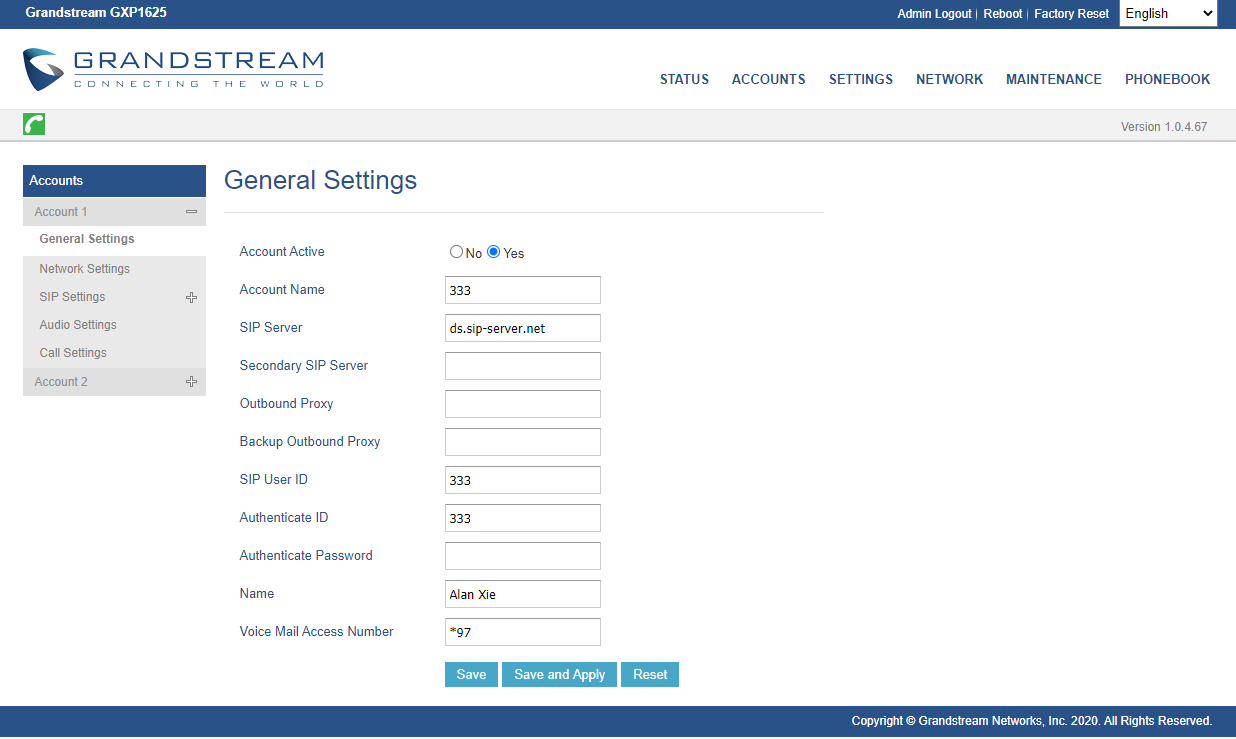The width and height of the screenshot is (1236, 739).
Task: Click the Grandstream logo
Action: [173, 69]
